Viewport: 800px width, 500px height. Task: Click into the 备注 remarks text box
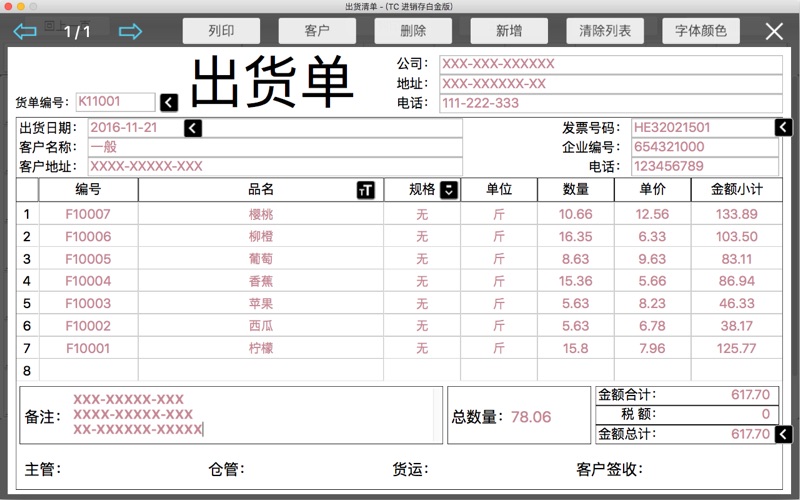coord(255,415)
